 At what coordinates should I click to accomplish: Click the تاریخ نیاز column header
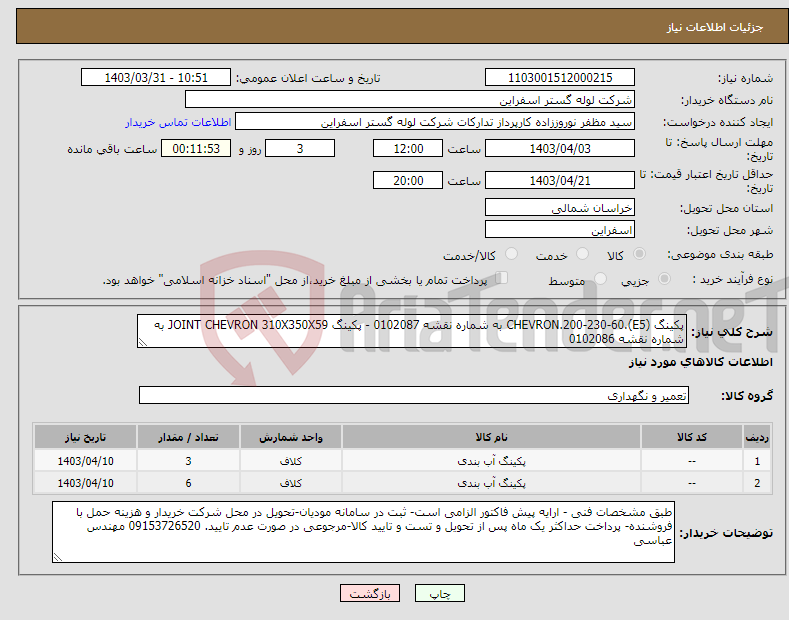pos(85,437)
